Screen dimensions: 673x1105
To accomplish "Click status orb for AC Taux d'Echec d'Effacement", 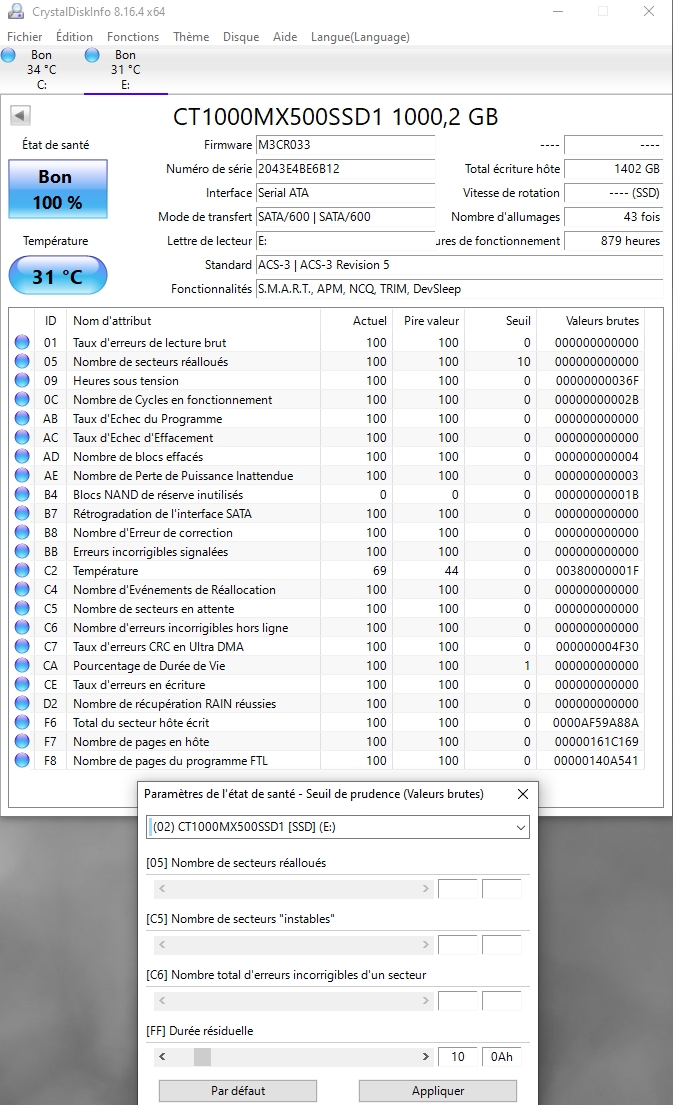I will (x=23, y=437).
